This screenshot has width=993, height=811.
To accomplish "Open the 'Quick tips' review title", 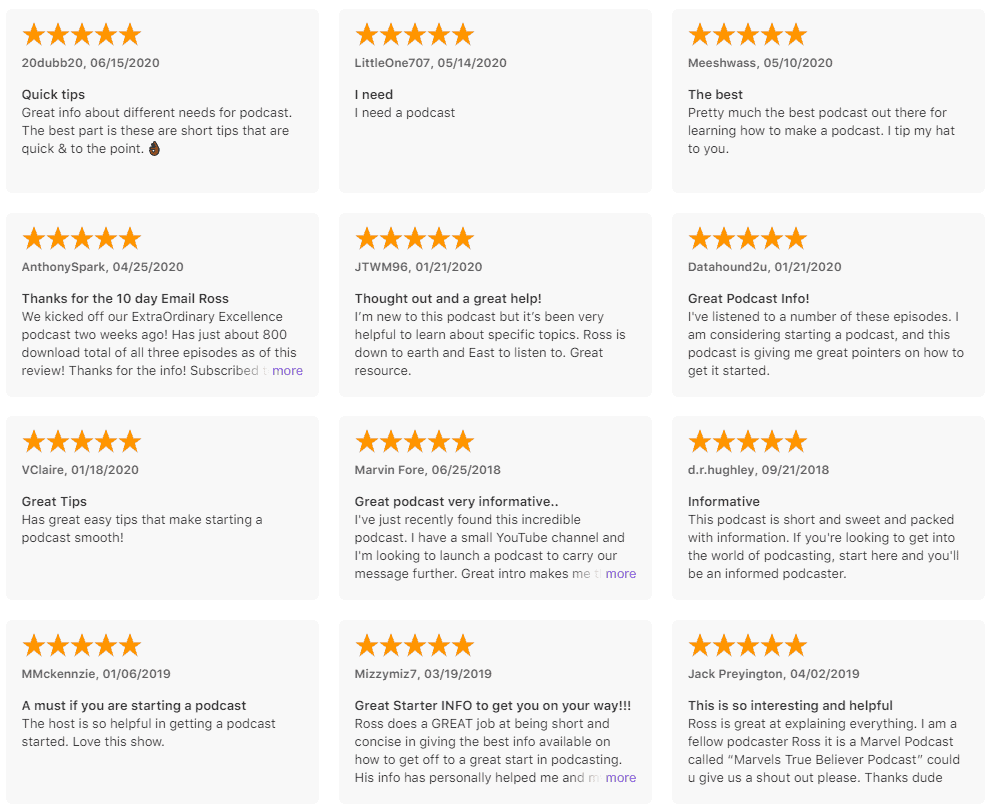I will [x=53, y=95].
